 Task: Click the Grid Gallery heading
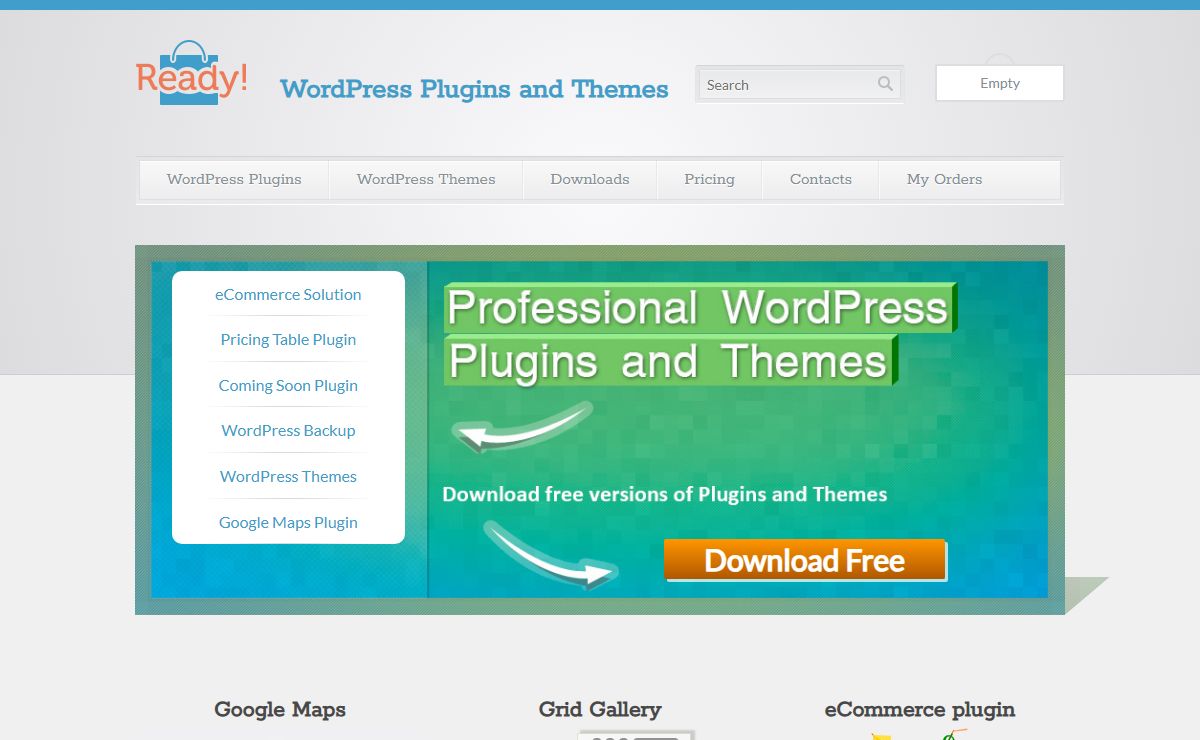point(600,710)
